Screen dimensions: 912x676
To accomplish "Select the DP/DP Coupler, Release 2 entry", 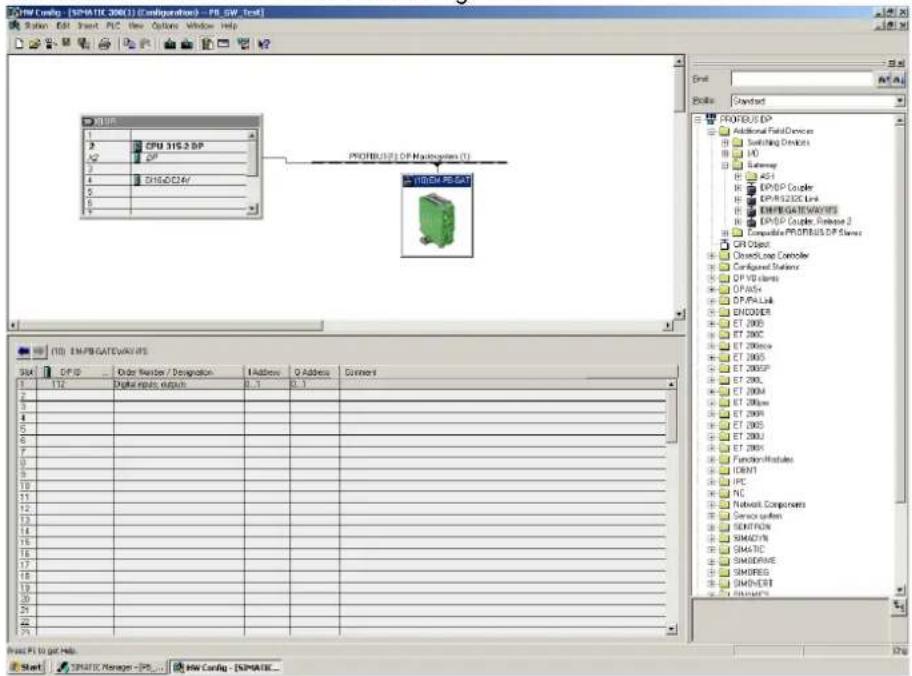I will click(805, 222).
